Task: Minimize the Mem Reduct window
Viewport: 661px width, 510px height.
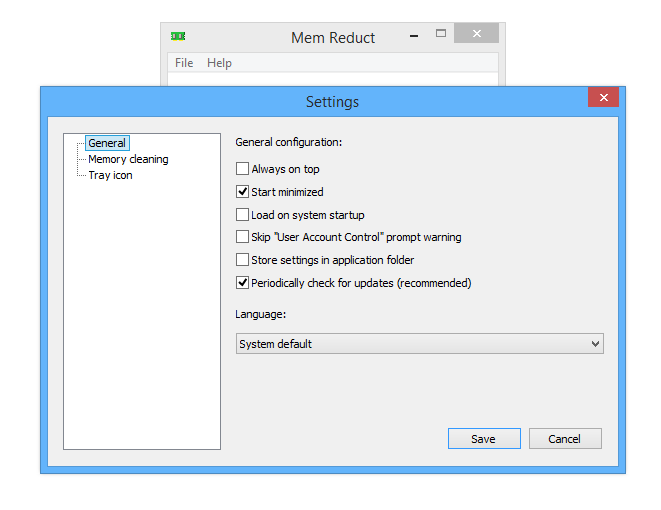Action: [414, 36]
